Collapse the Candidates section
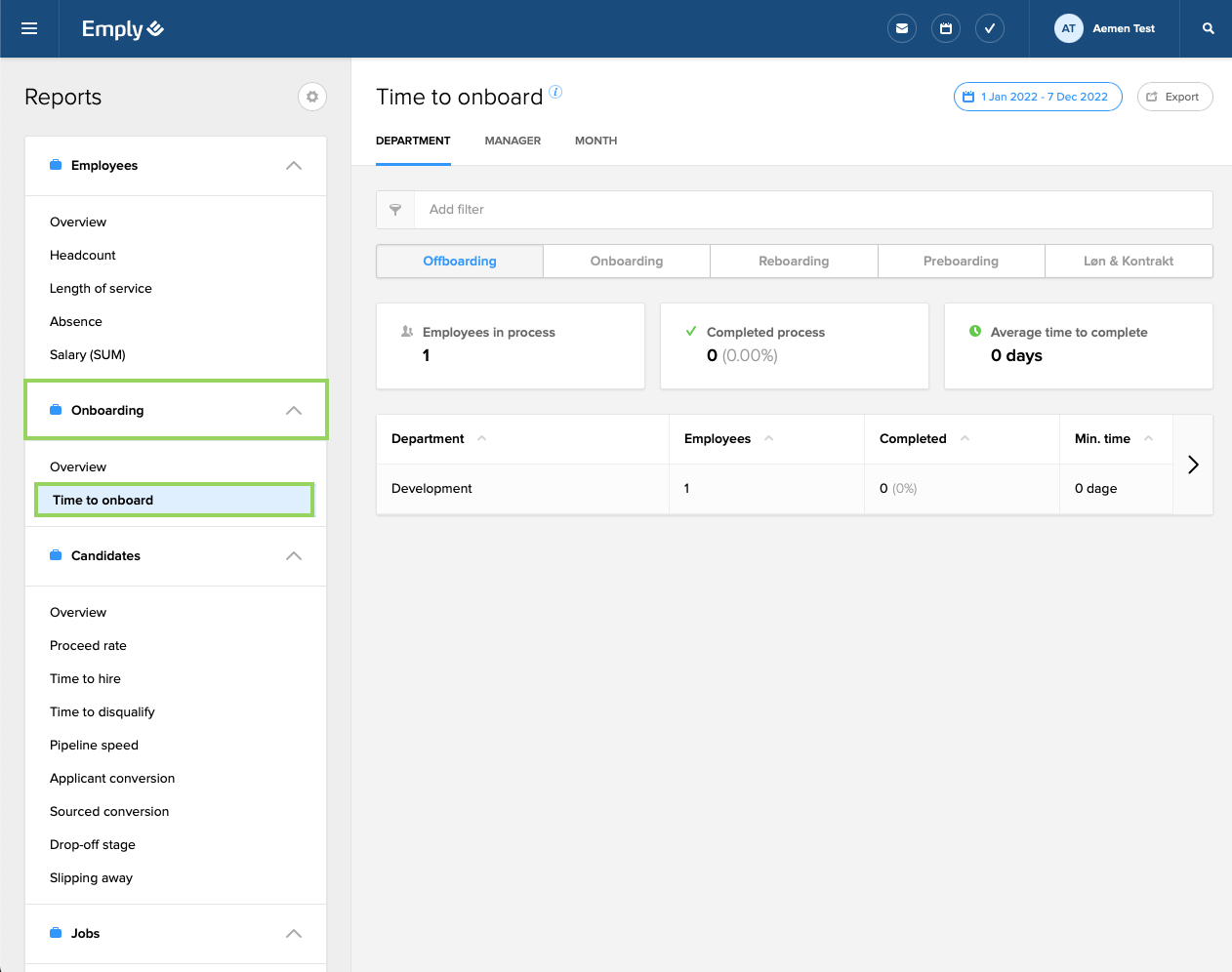This screenshot has height=972, width=1232. (x=294, y=556)
